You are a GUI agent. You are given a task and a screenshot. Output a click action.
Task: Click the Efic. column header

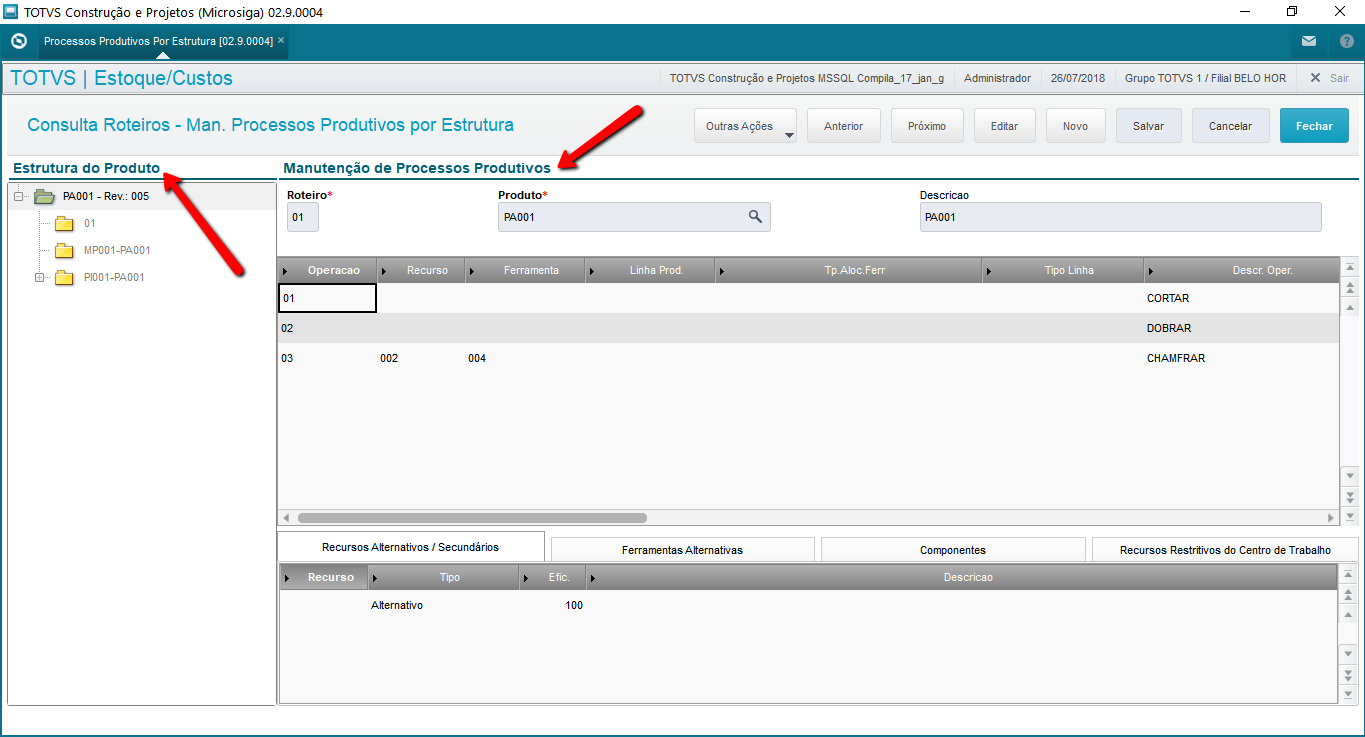click(553, 577)
